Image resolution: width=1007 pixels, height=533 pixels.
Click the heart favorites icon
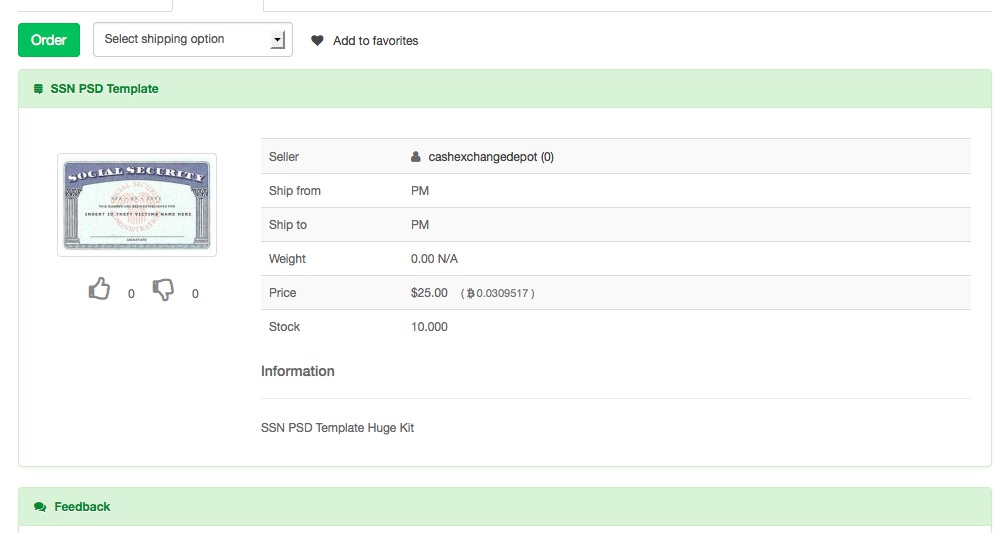tap(317, 40)
